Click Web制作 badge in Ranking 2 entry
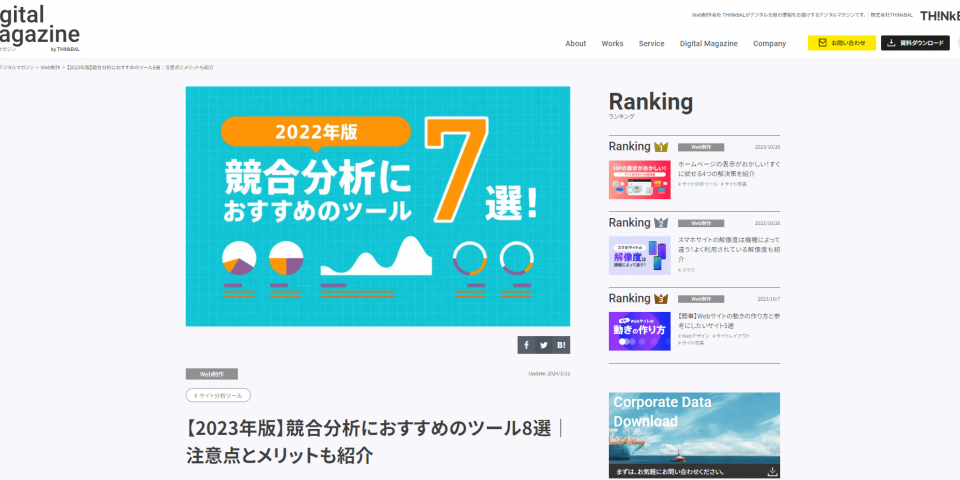960x480 pixels. (x=701, y=223)
